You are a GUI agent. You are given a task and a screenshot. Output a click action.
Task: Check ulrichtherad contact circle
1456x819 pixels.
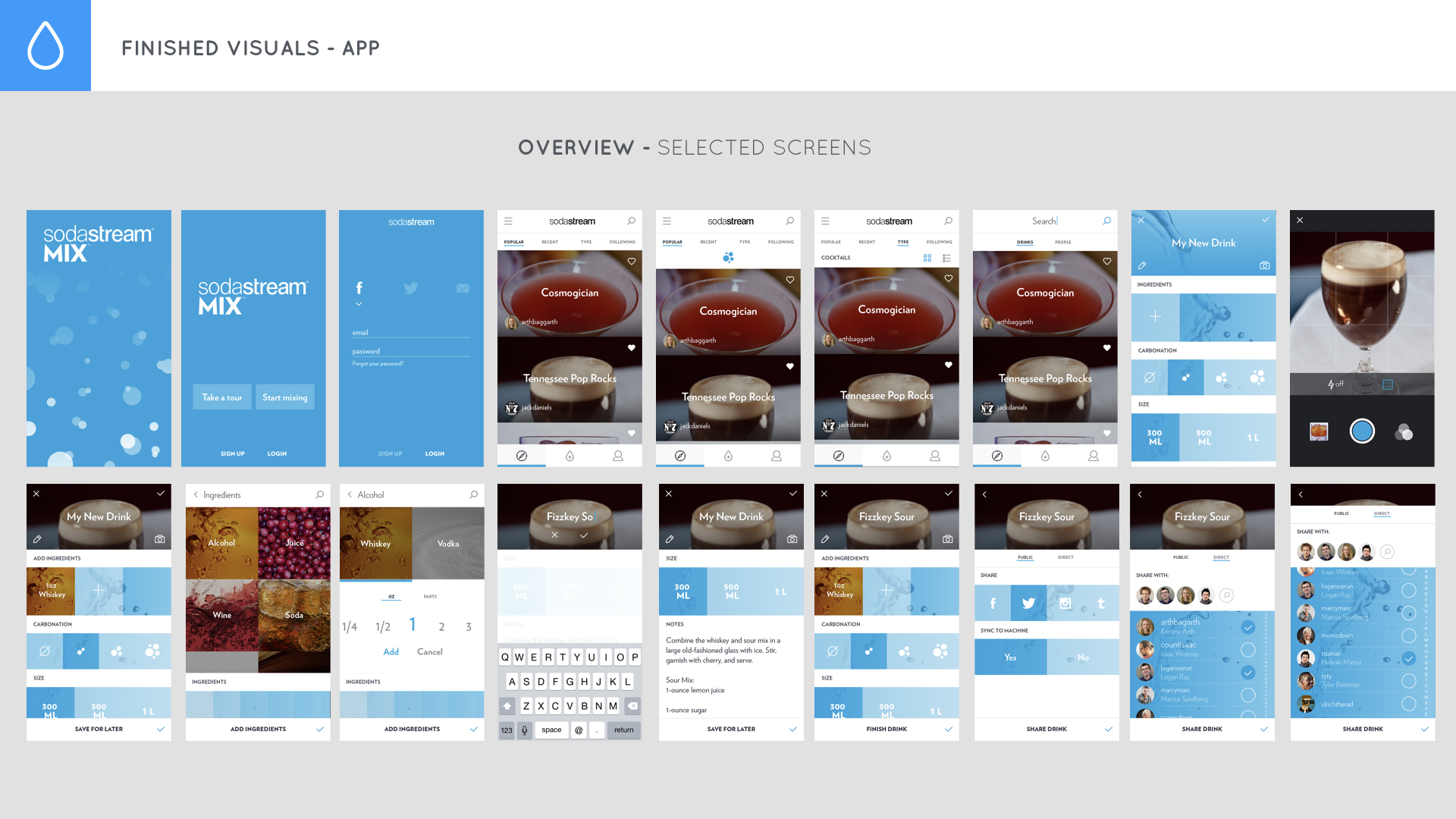coord(1409,704)
